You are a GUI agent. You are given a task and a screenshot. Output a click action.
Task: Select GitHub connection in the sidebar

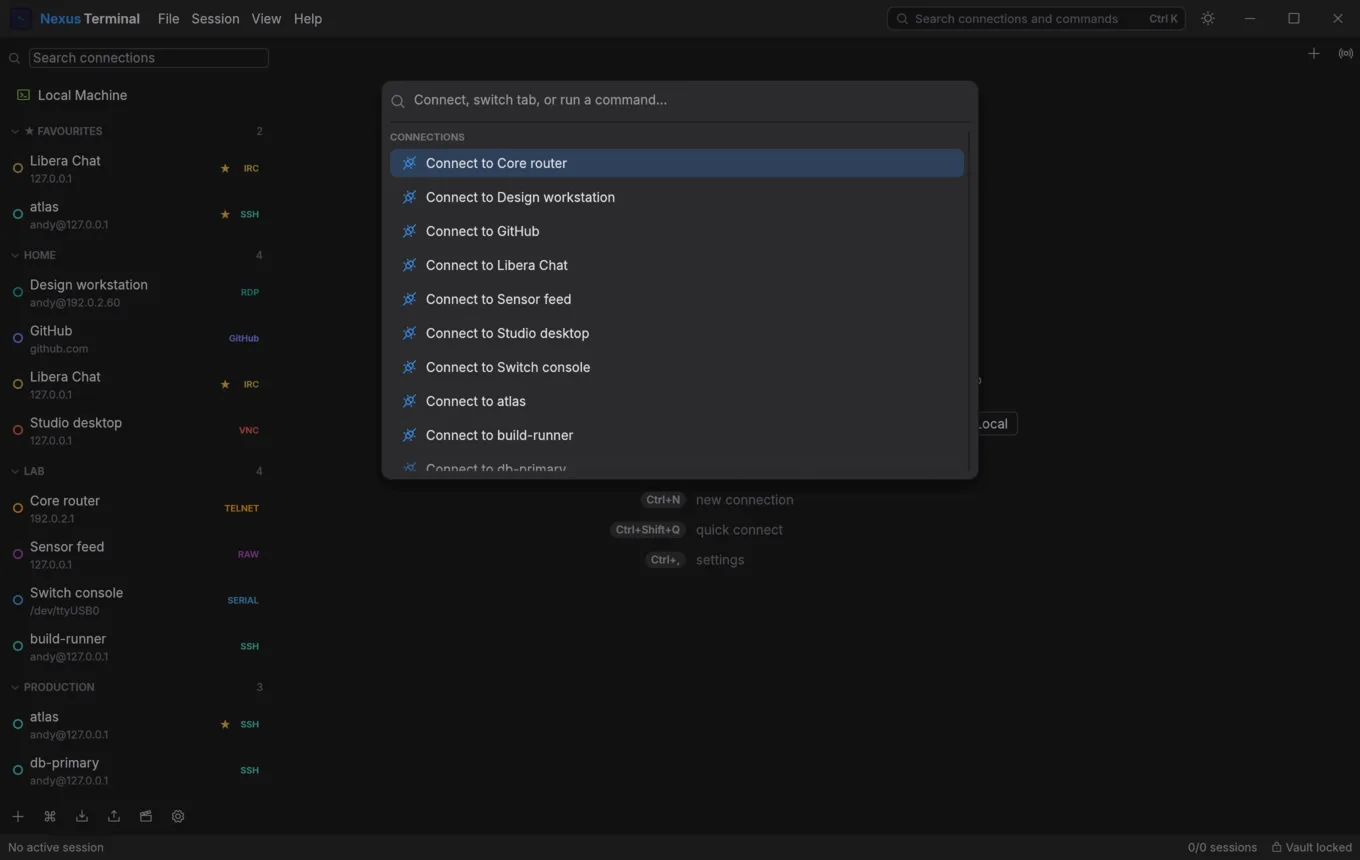click(138, 338)
